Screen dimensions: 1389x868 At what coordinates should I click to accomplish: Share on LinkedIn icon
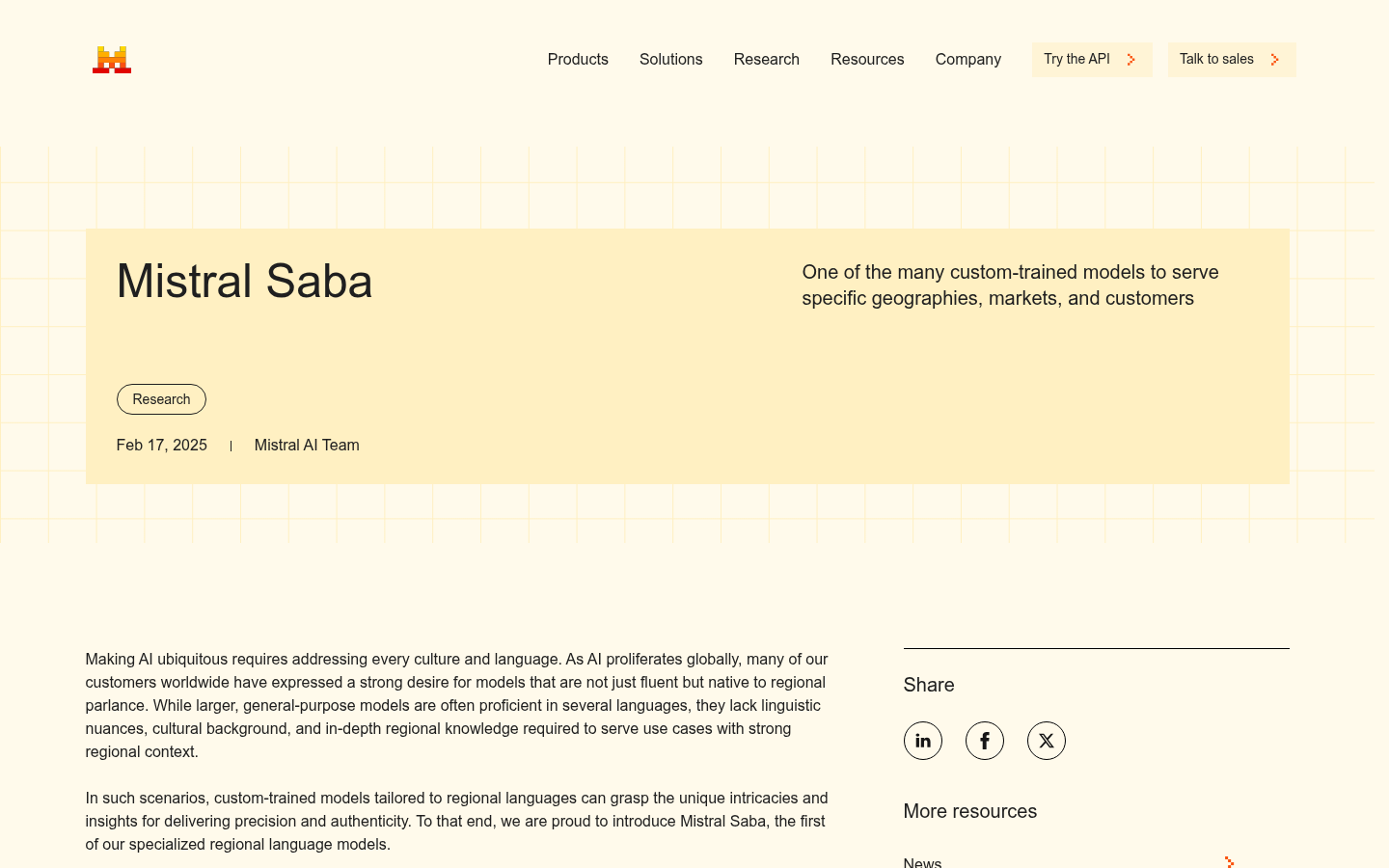(923, 741)
